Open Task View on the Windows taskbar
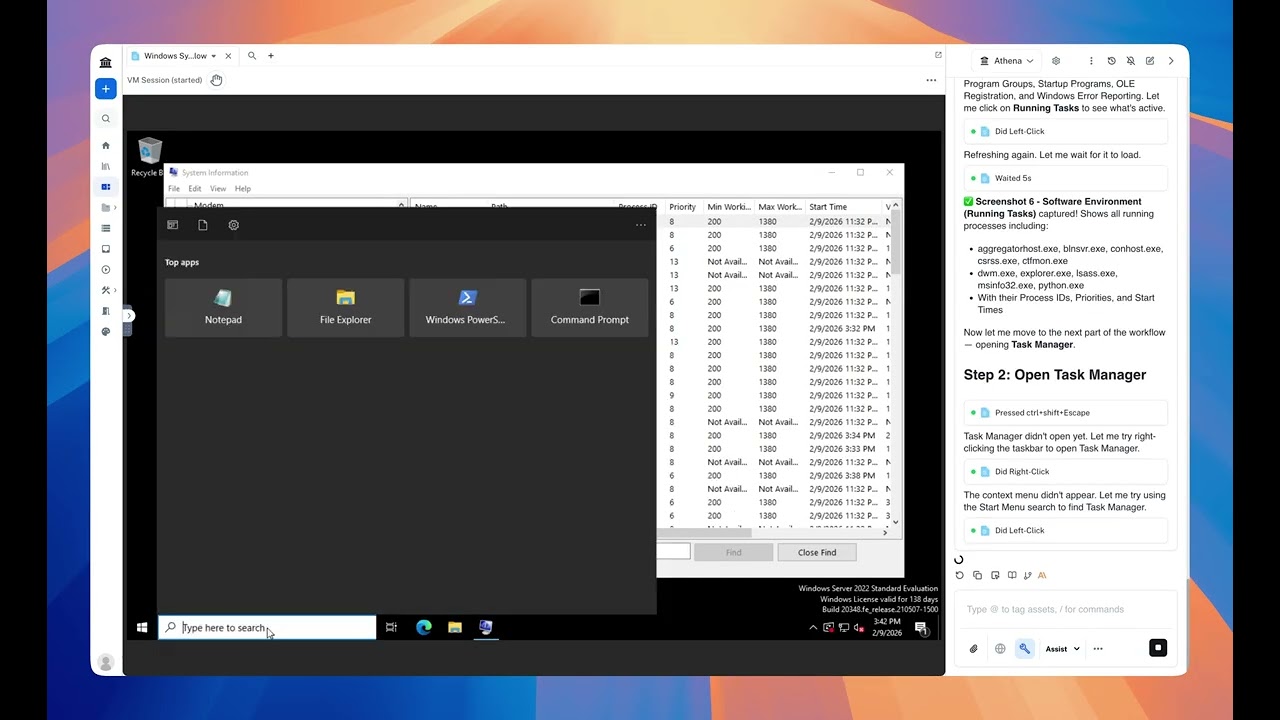The width and height of the screenshot is (1280, 720). point(391,627)
